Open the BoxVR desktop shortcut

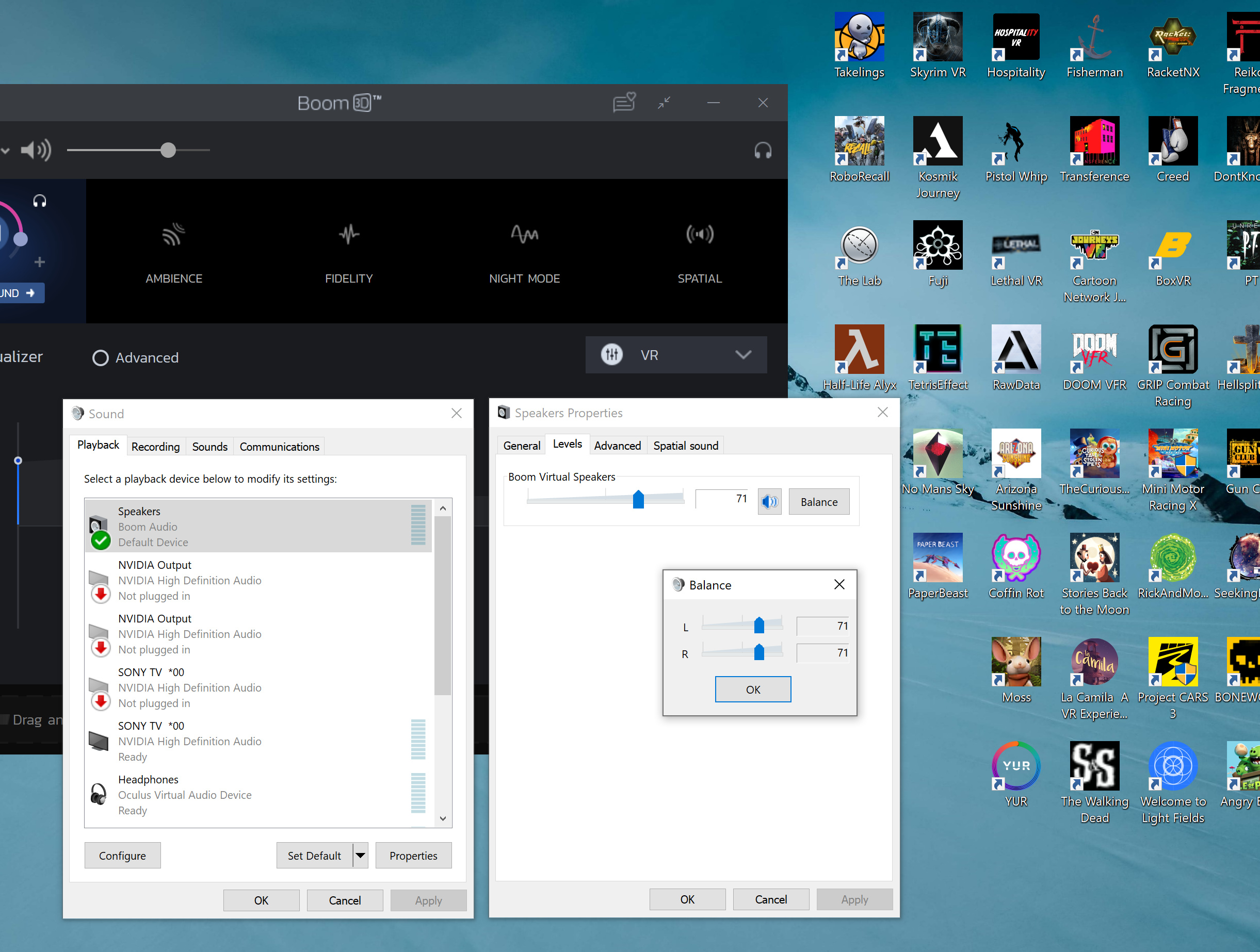click(x=1173, y=254)
